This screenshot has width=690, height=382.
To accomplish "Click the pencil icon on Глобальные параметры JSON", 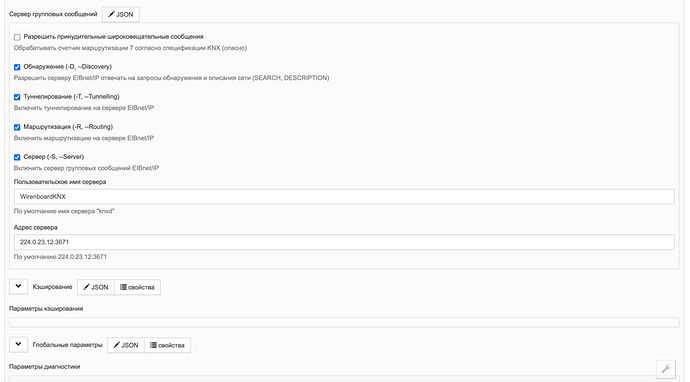I will pyautogui.click(x=116, y=345).
